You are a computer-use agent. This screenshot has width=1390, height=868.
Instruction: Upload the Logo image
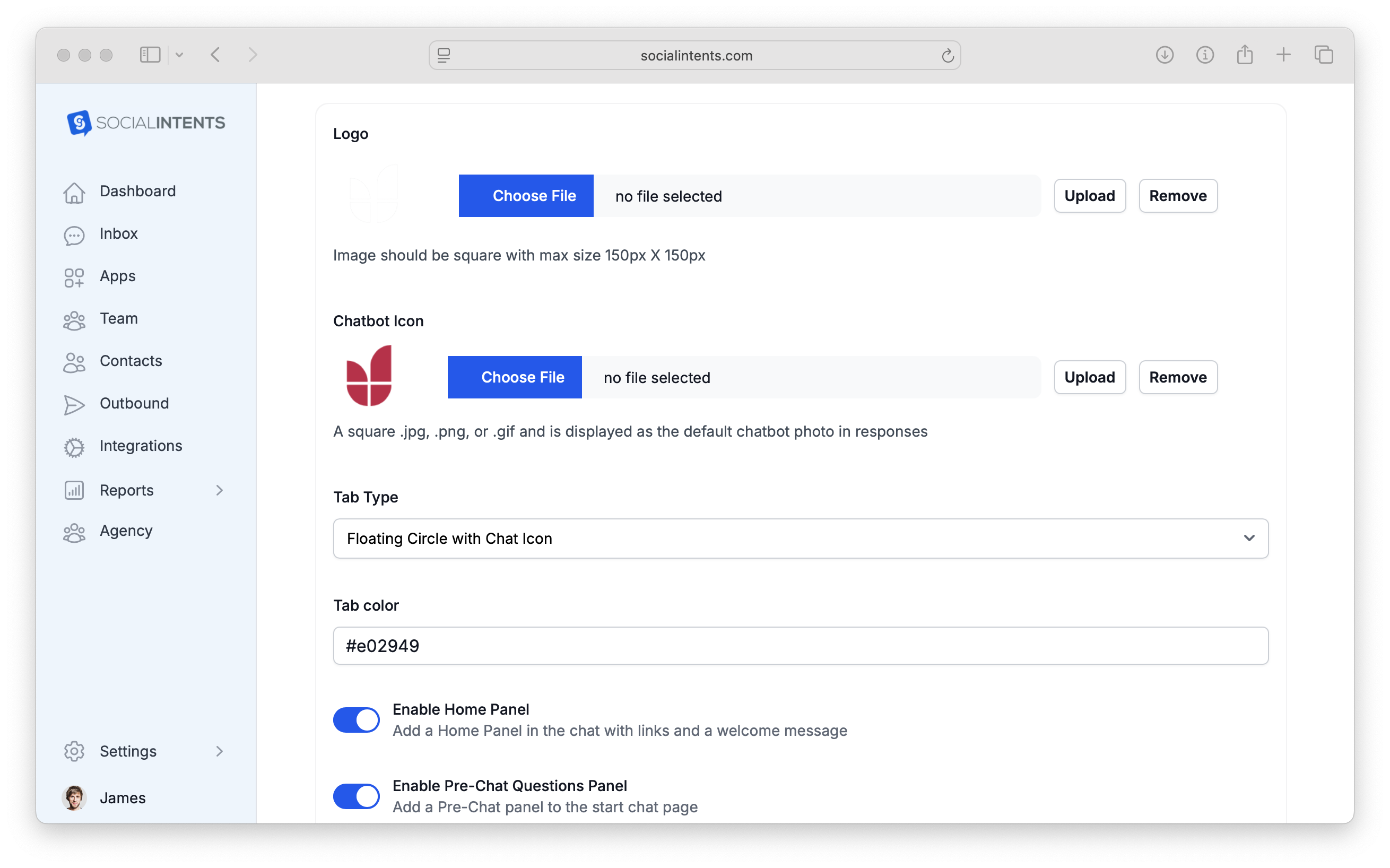[x=1089, y=196]
